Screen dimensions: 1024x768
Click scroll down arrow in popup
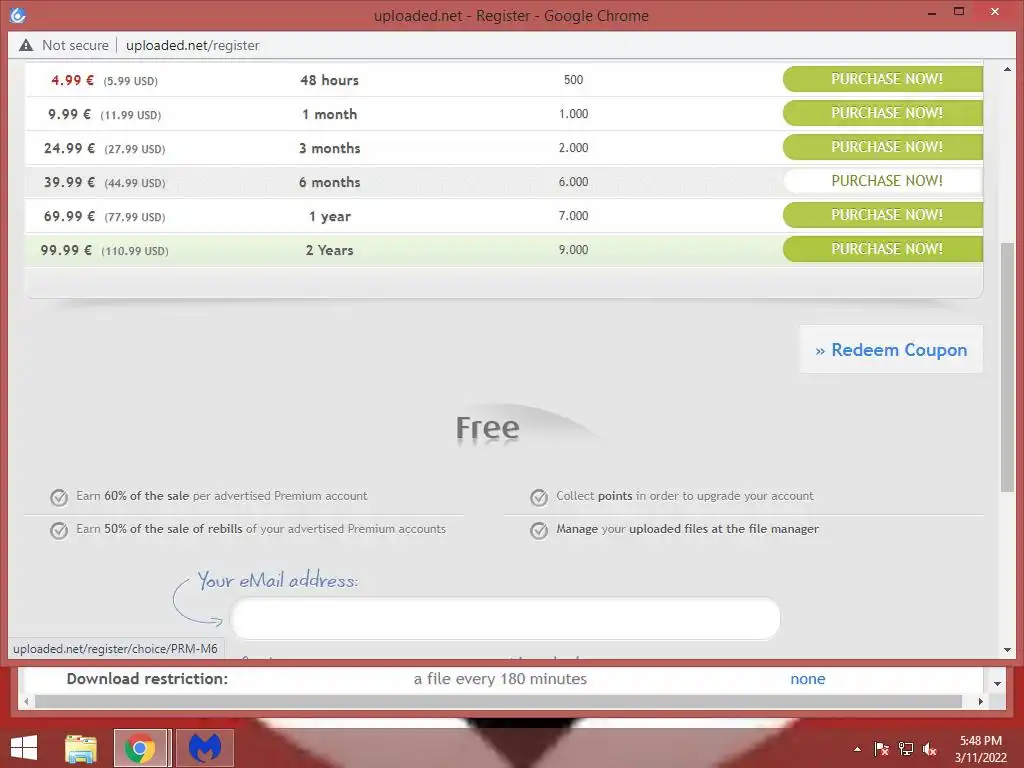1007,650
